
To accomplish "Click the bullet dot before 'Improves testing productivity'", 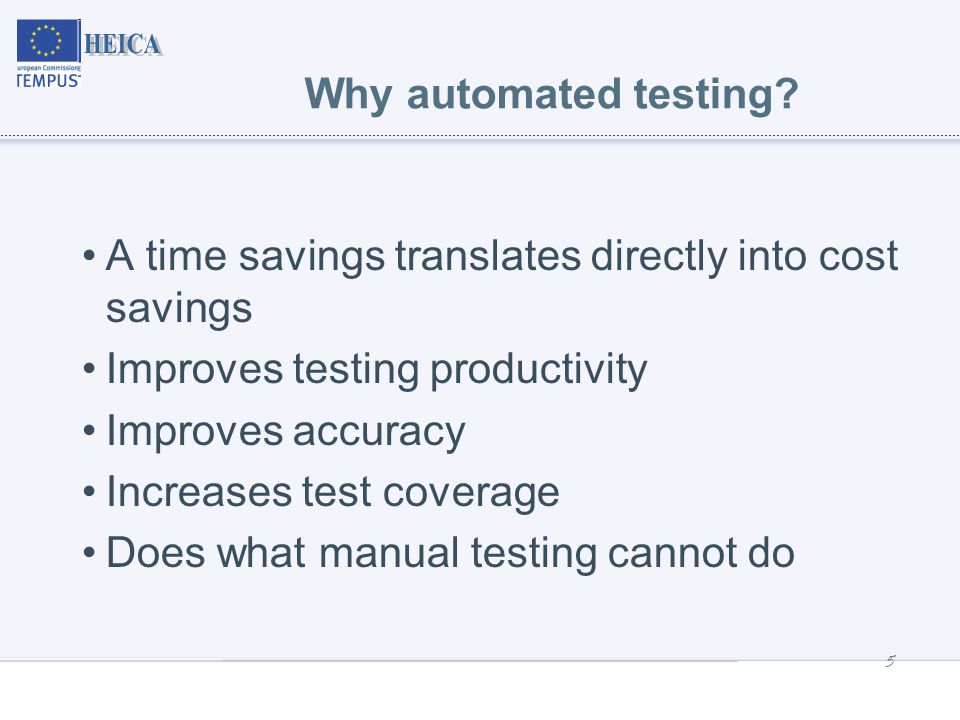I will 89,369.
